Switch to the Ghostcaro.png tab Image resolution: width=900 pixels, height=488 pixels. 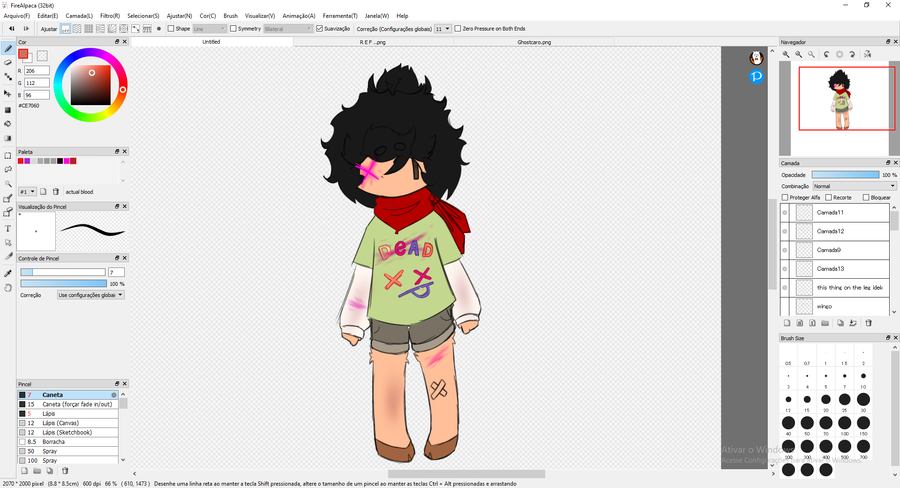(x=534, y=42)
